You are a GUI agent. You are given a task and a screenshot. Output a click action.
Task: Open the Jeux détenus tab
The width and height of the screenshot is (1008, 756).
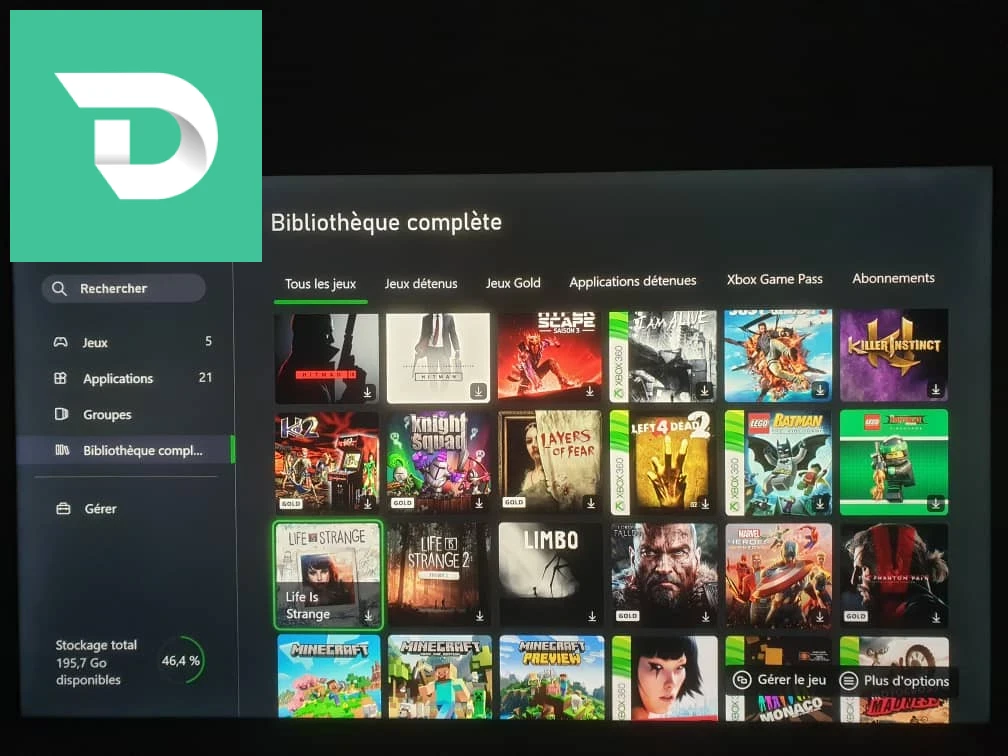coord(421,284)
